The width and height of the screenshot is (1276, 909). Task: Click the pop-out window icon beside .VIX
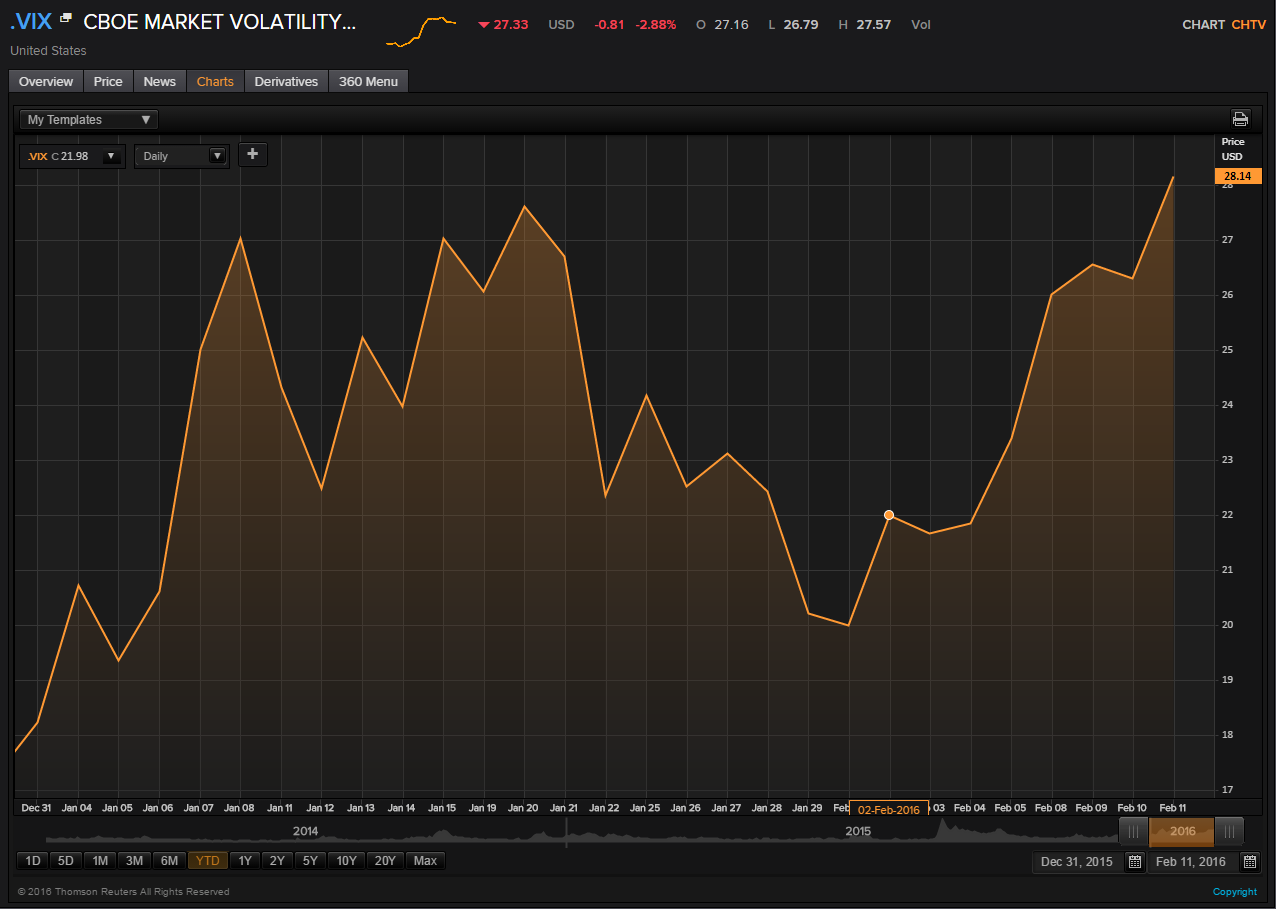click(x=66, y=19)
